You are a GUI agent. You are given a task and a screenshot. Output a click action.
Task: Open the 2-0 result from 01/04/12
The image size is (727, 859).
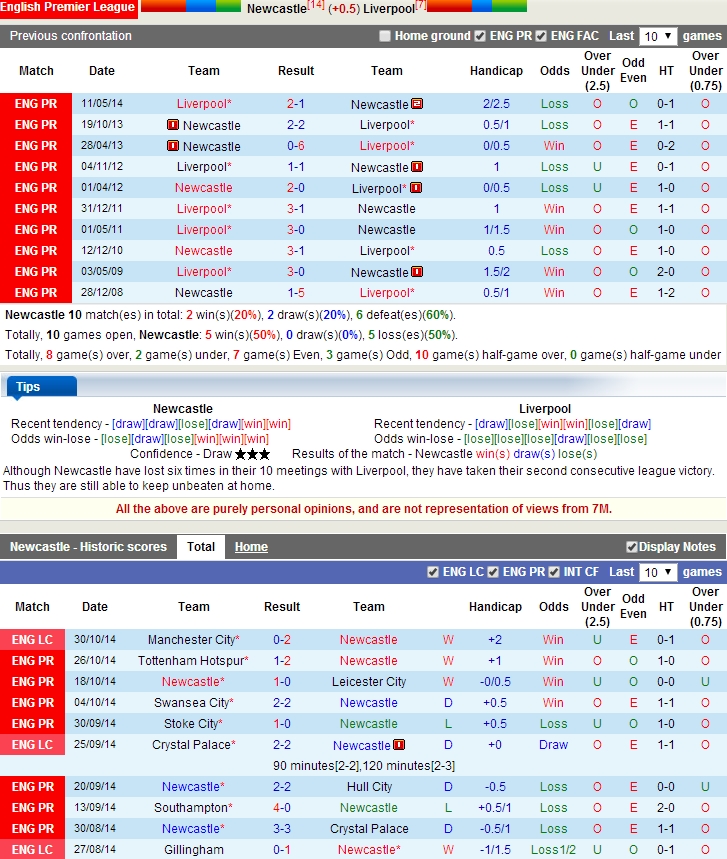[x=296, y=188]
